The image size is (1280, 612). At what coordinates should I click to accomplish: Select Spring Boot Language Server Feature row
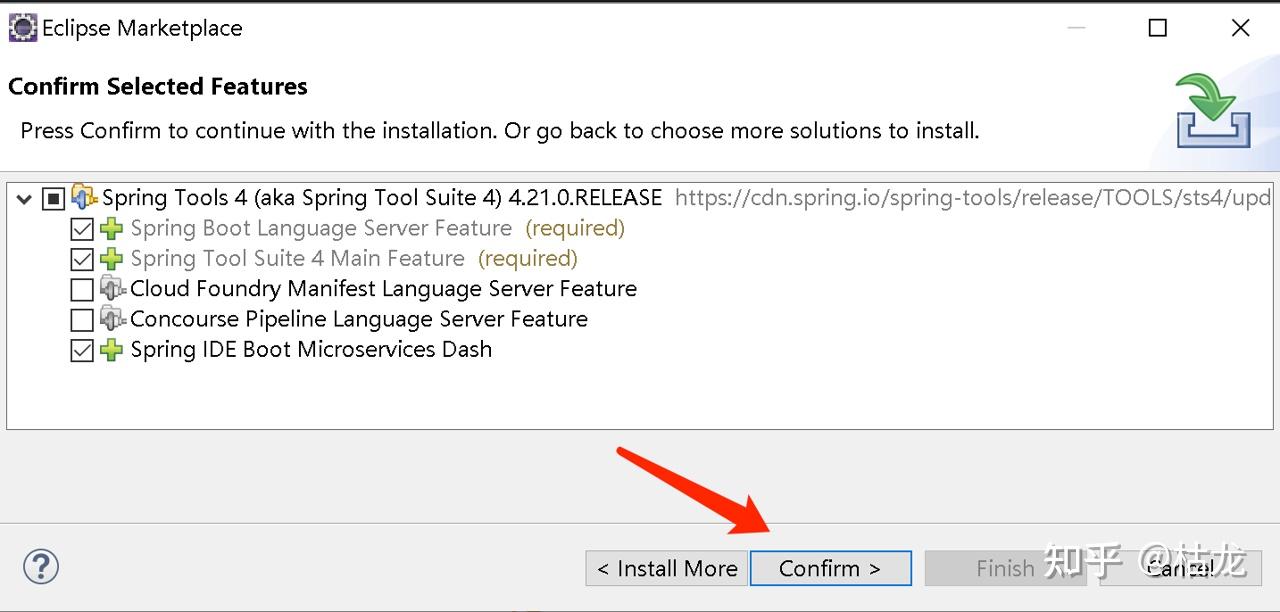pos(320,229)
